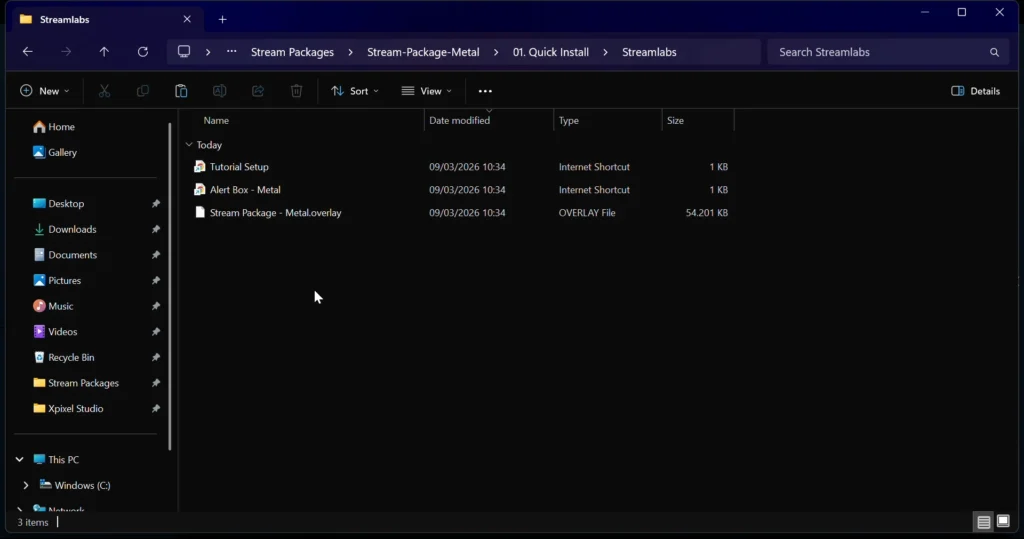
Task: Go up one folder level
Action: coord(104,52)
